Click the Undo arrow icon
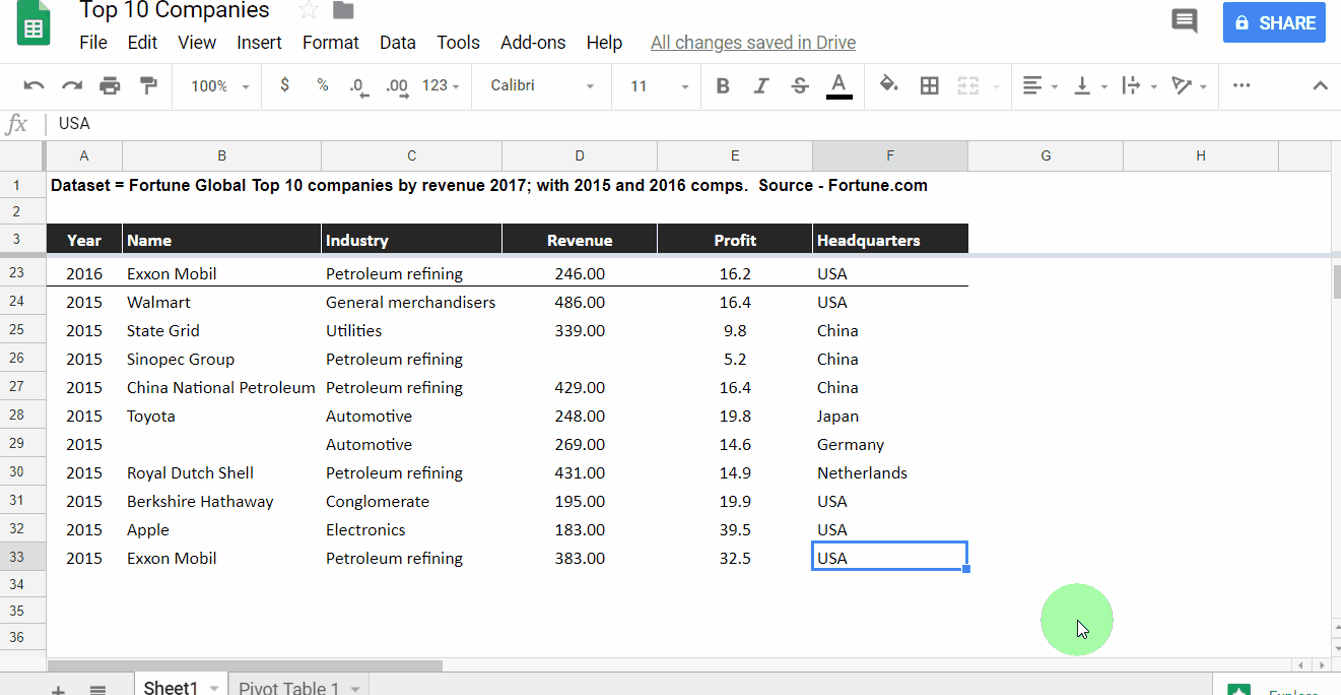 [34, 86]
